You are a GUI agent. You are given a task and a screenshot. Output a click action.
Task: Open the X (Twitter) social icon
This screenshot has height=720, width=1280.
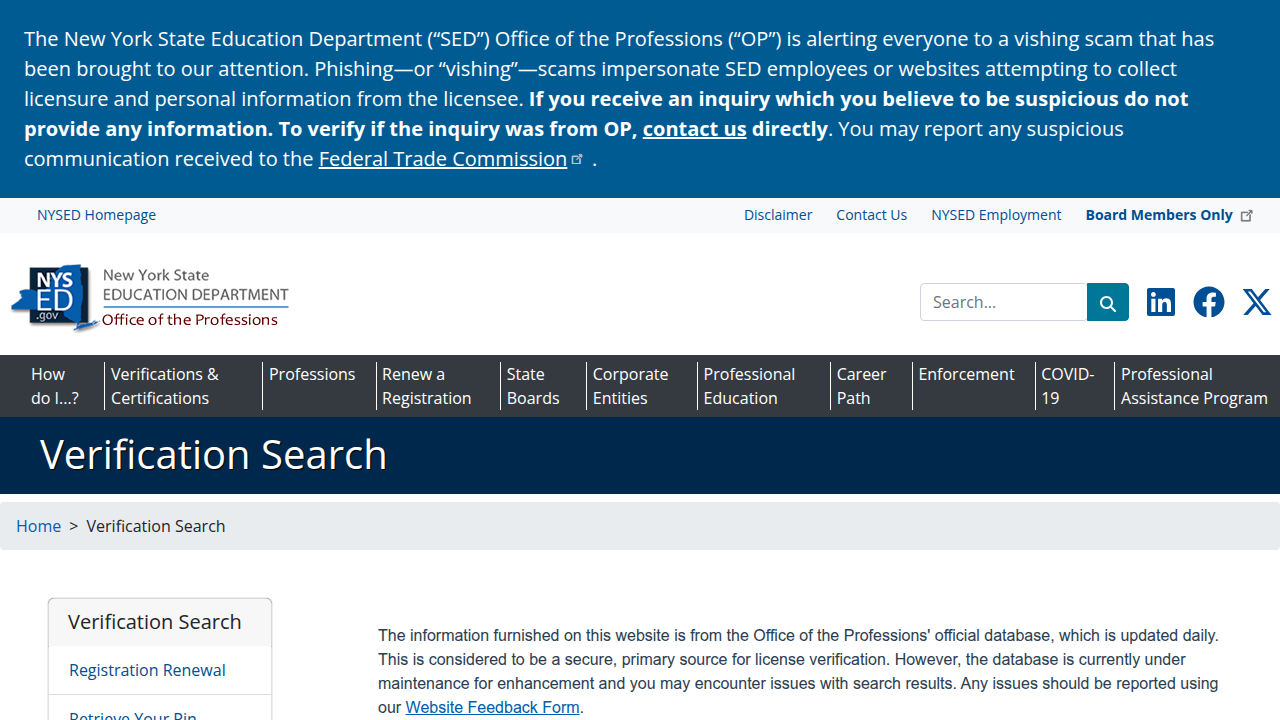pos(1257,302)
